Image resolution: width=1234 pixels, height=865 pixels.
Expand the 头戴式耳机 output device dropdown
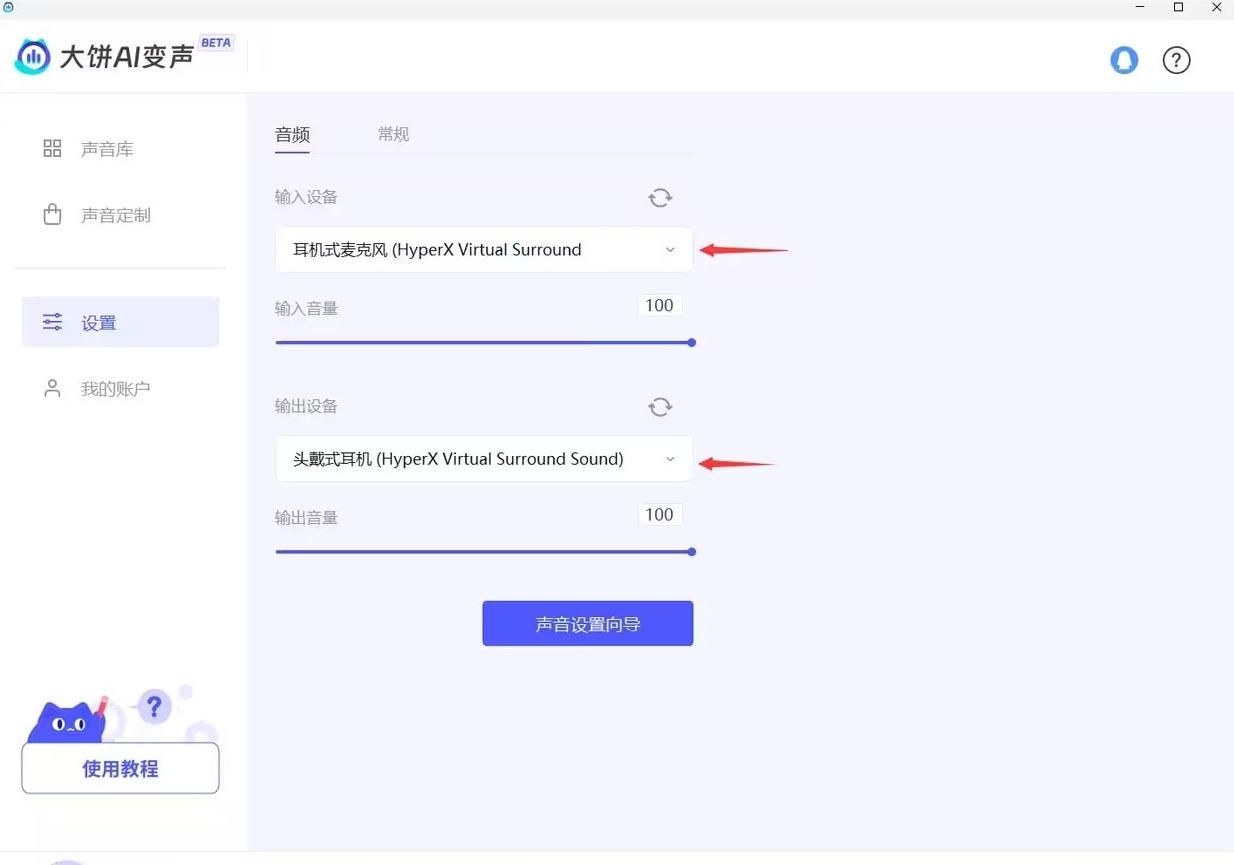pos(470,459)
